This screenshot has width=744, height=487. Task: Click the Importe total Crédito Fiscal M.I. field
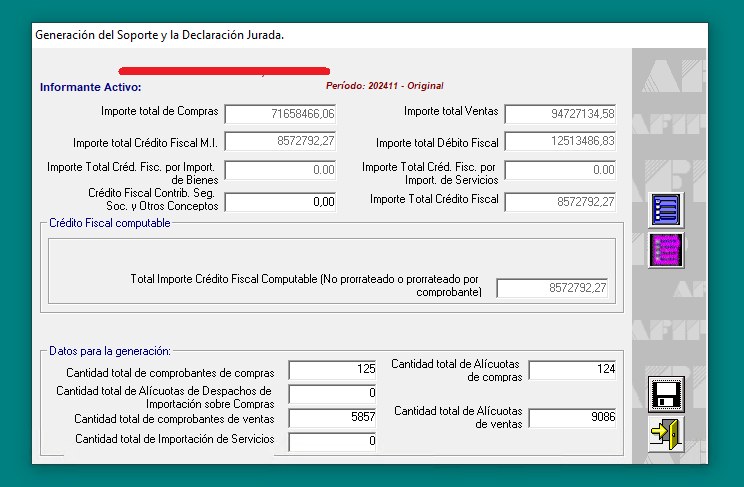click(x=280, y=142)
